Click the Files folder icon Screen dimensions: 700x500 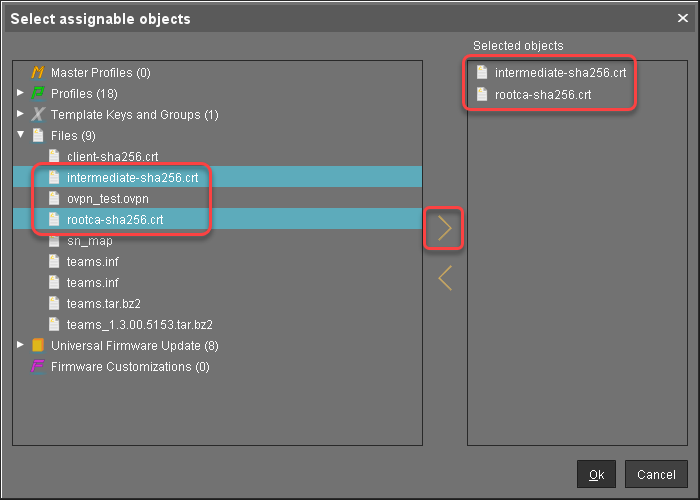(38, 136)
